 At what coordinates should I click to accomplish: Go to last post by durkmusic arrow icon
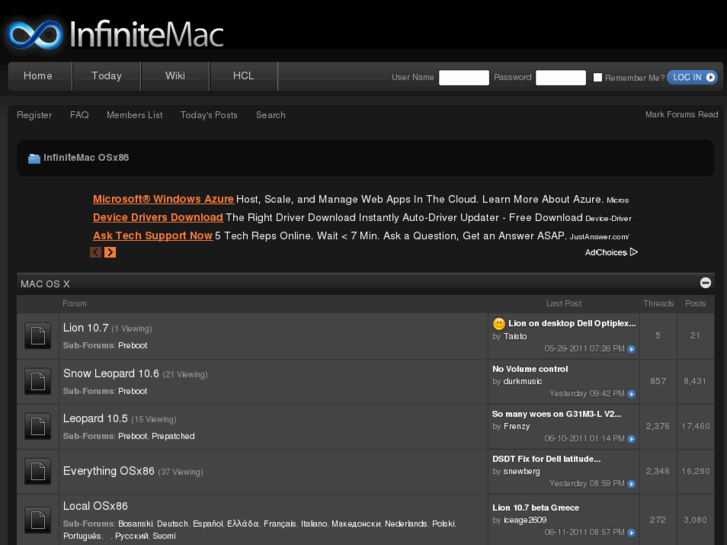pos(631,394)
